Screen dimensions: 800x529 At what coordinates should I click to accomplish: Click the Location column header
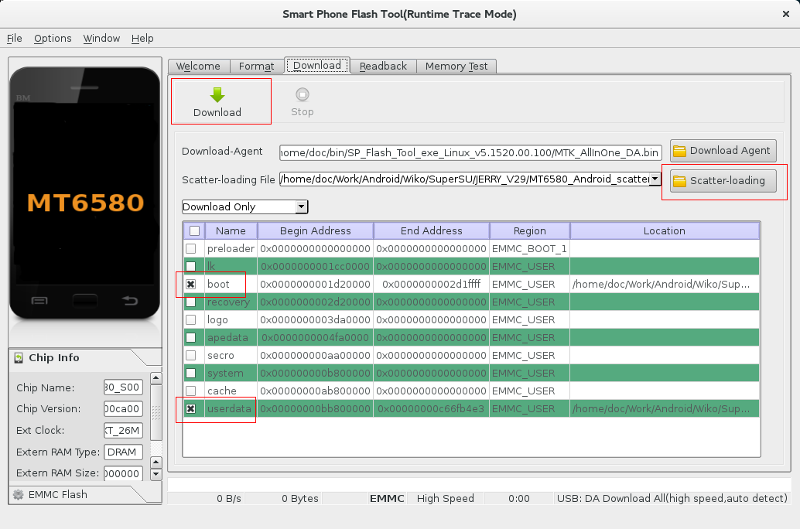(x=664, y=231)
